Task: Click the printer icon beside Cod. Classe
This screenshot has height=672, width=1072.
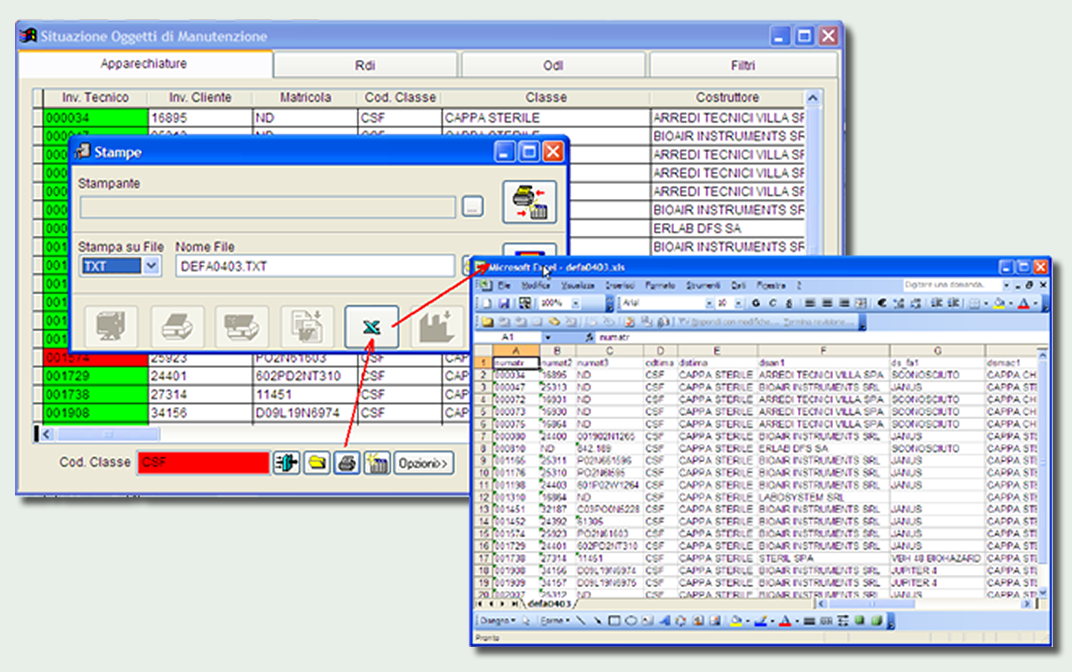Action: pyautogui.click(x=347, y=463)
